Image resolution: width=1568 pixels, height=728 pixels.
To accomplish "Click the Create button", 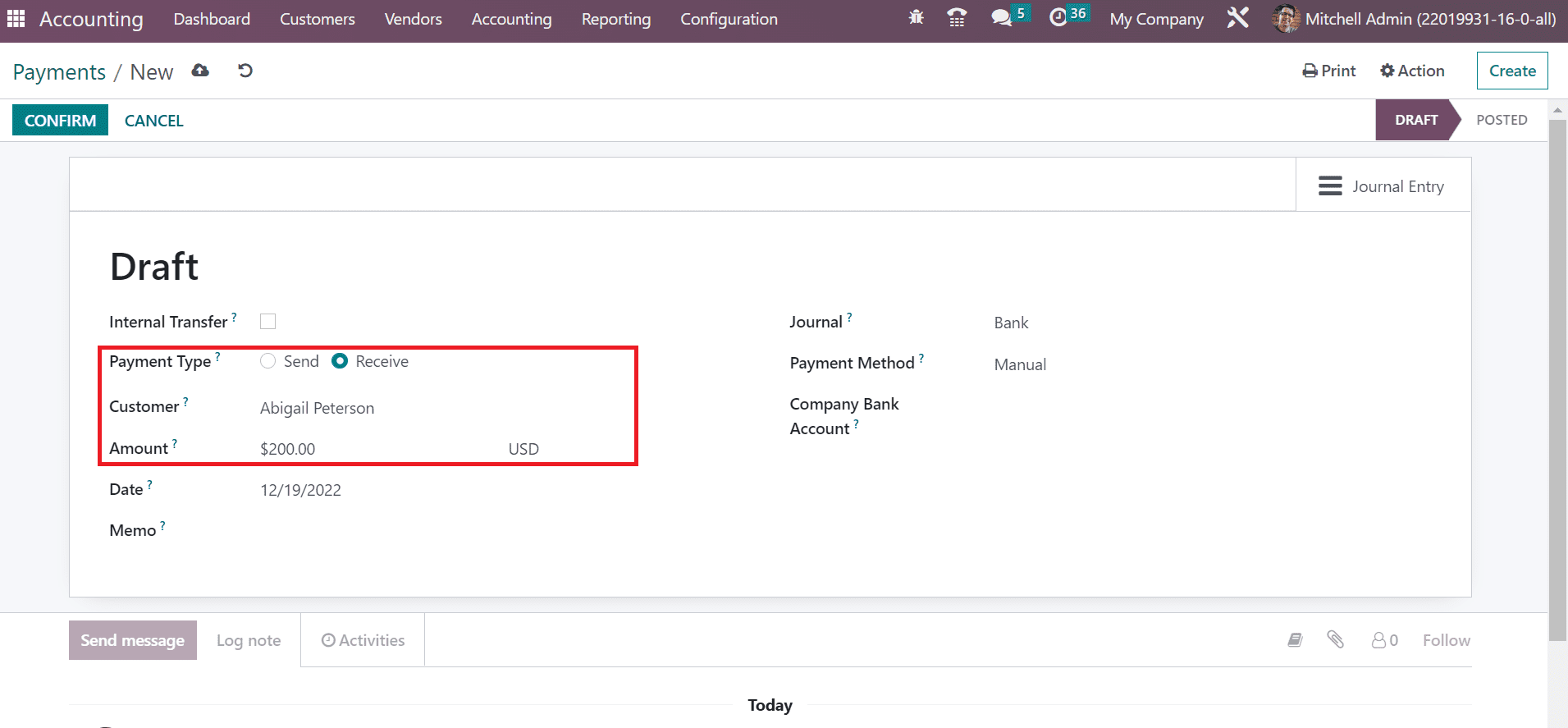I will 1512,71.
